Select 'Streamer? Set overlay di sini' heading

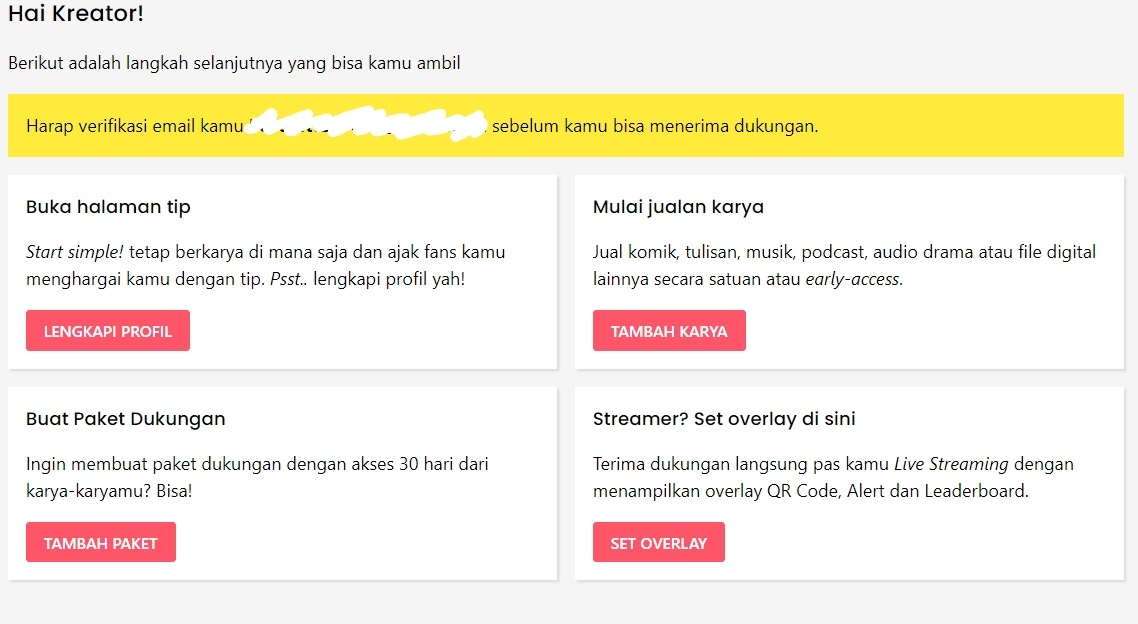[x=724, y=419]
